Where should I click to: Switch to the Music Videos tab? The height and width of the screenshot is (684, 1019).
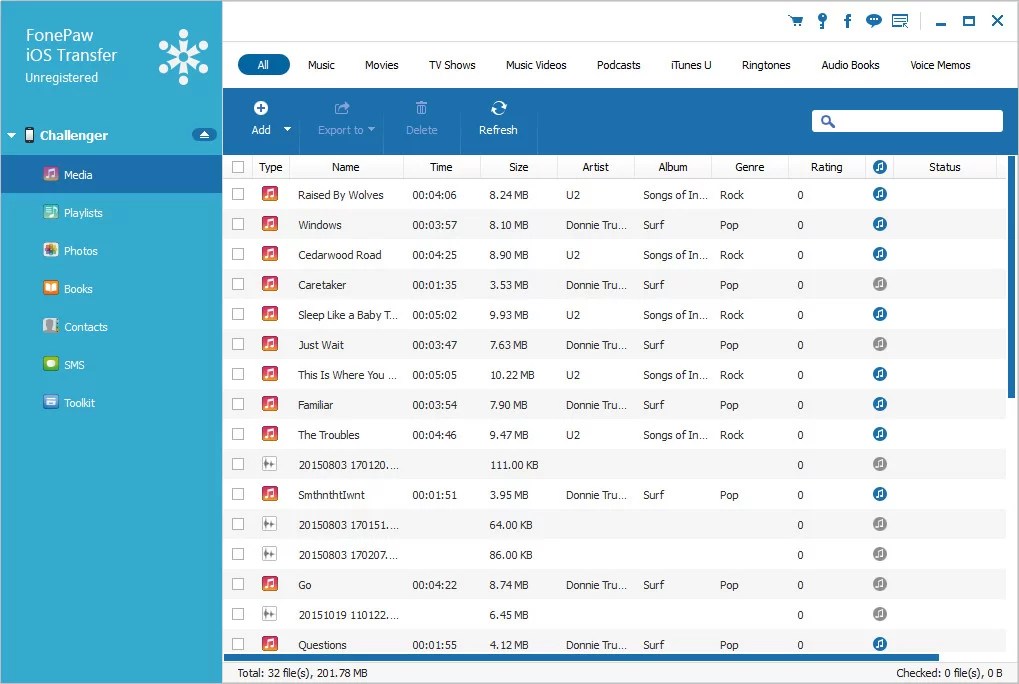coord(536,65)
